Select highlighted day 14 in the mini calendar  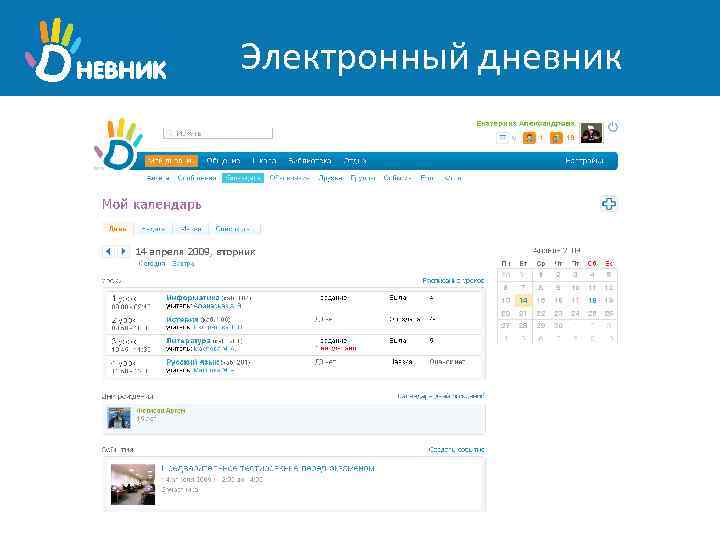tap(523, 300)
